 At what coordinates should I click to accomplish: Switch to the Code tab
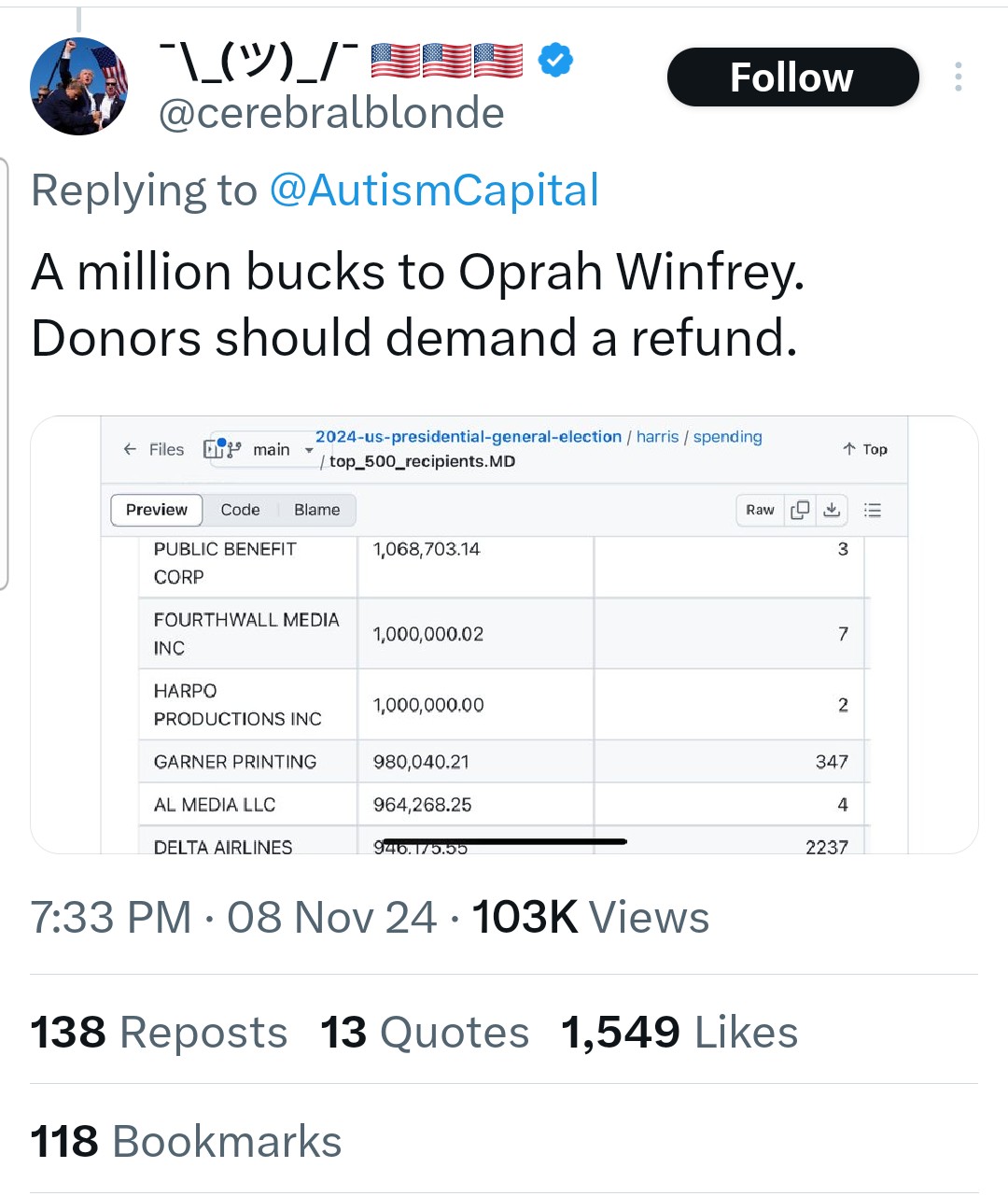pyautogui.click(x=240, y=510)
